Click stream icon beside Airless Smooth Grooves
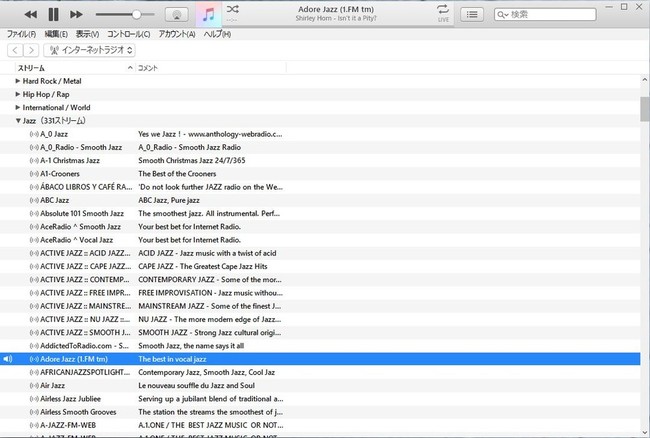Screen dimensions: 650x438 [34, 412]
